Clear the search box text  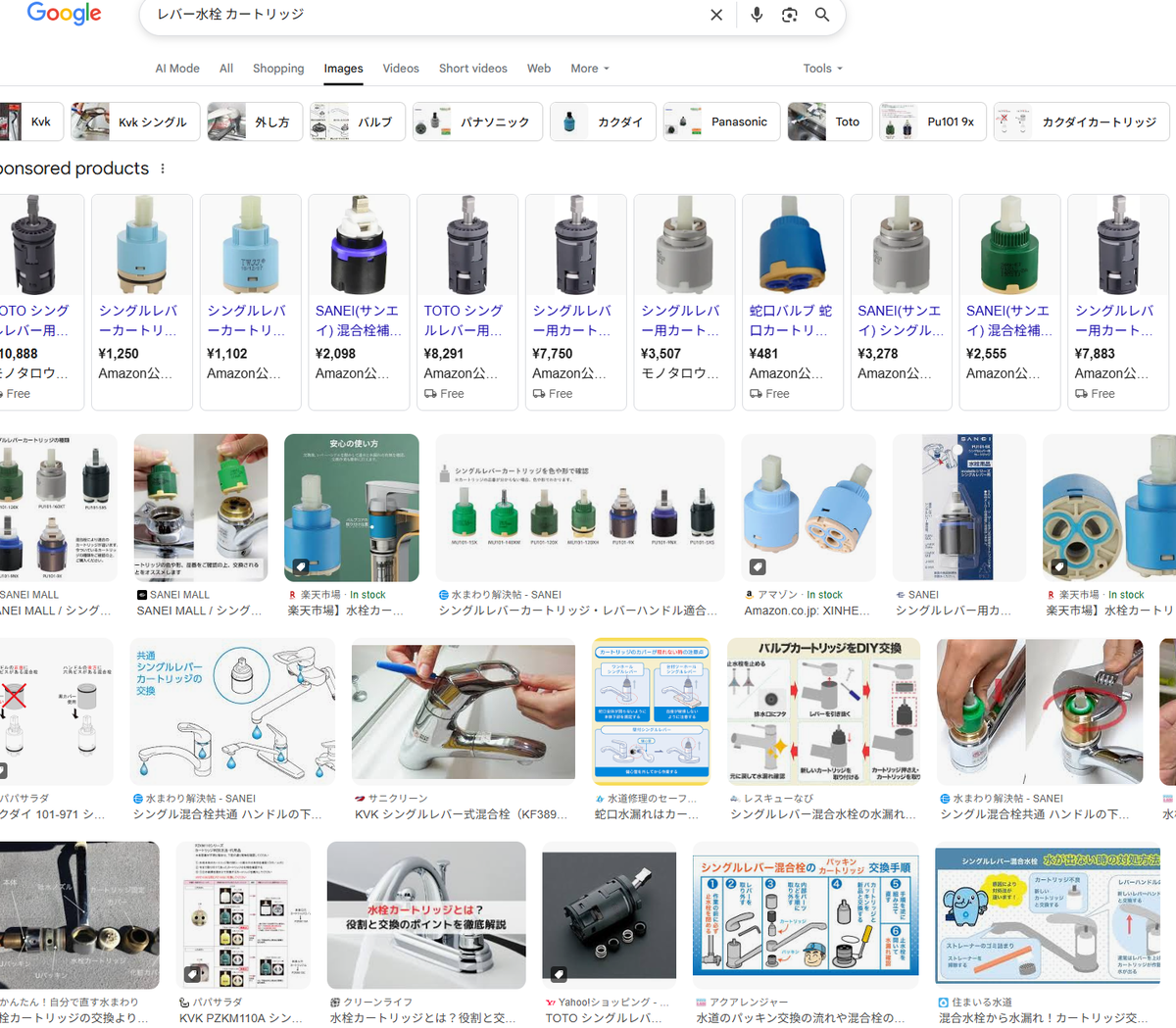pyautogui.click(x=716, y=15)
